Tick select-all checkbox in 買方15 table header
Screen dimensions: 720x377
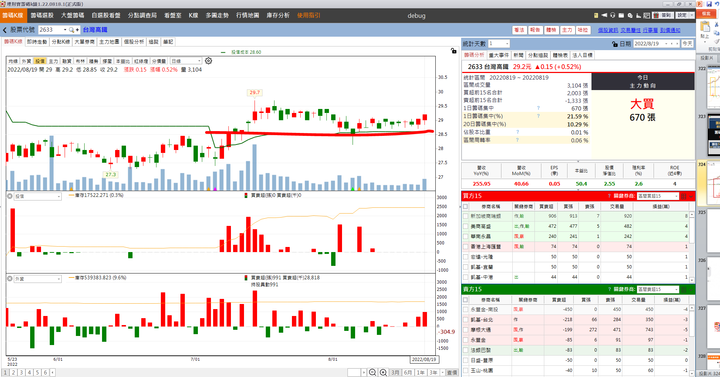click(x=466, y=207)
